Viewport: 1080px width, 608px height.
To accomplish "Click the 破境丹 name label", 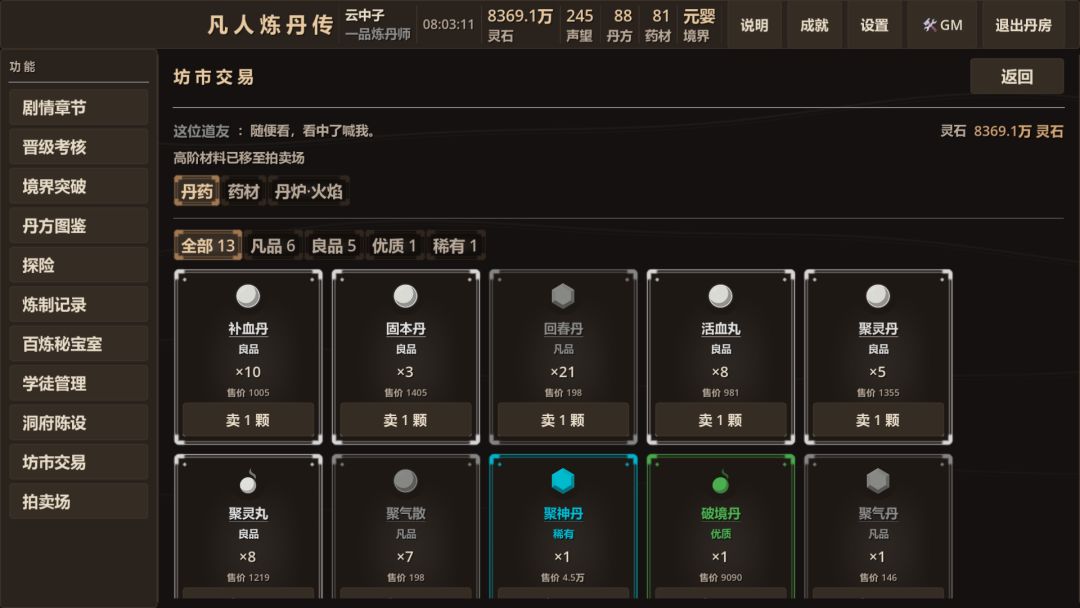I will coord(720,514).
